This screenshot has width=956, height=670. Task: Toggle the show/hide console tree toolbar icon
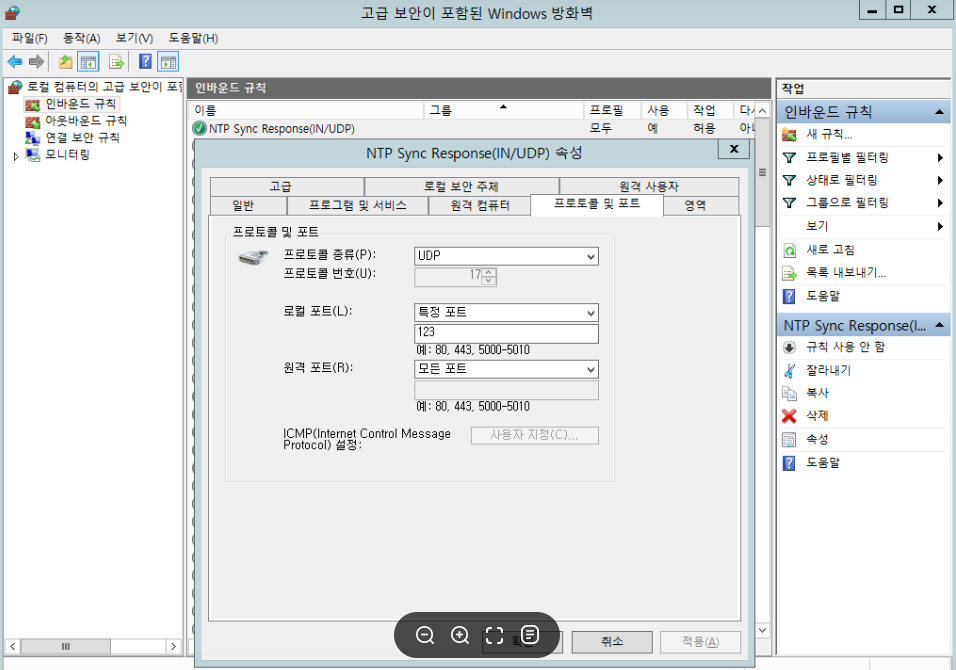point(88,62)
